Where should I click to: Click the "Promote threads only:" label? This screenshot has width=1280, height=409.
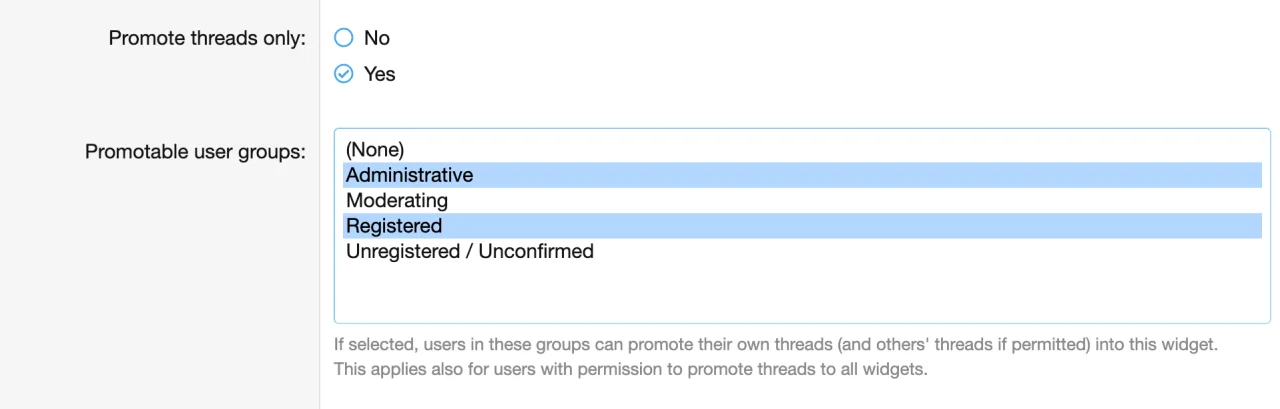[207, 39]
